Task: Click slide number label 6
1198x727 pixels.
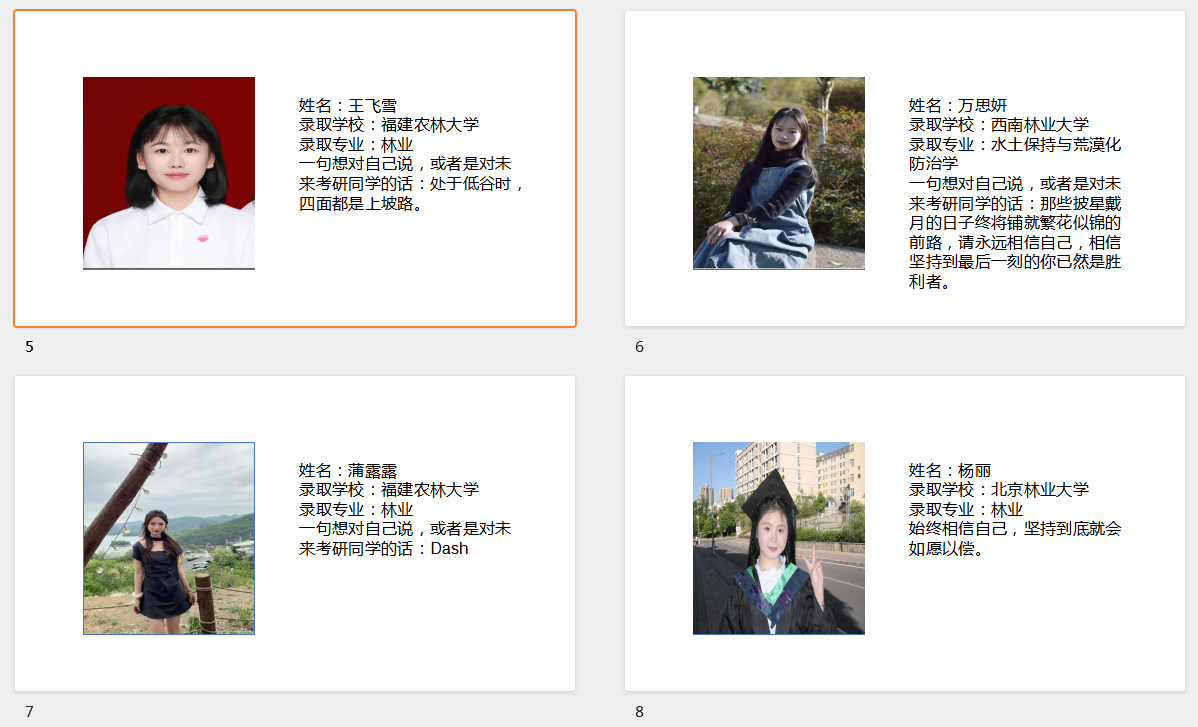Action: [639, 347]
